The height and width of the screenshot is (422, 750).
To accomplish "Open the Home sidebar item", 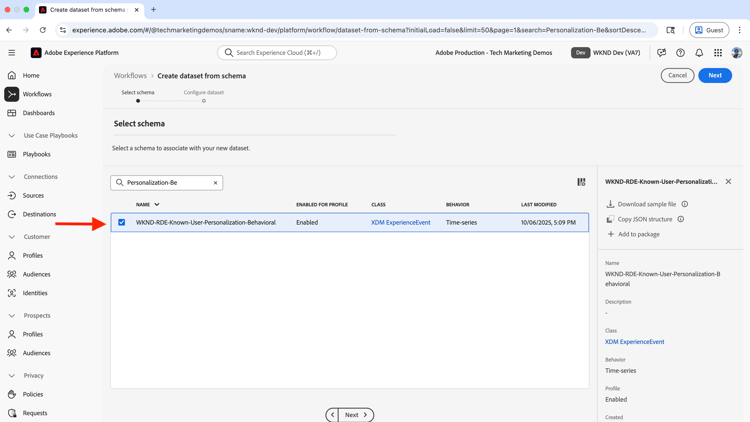I will (31, 76).
